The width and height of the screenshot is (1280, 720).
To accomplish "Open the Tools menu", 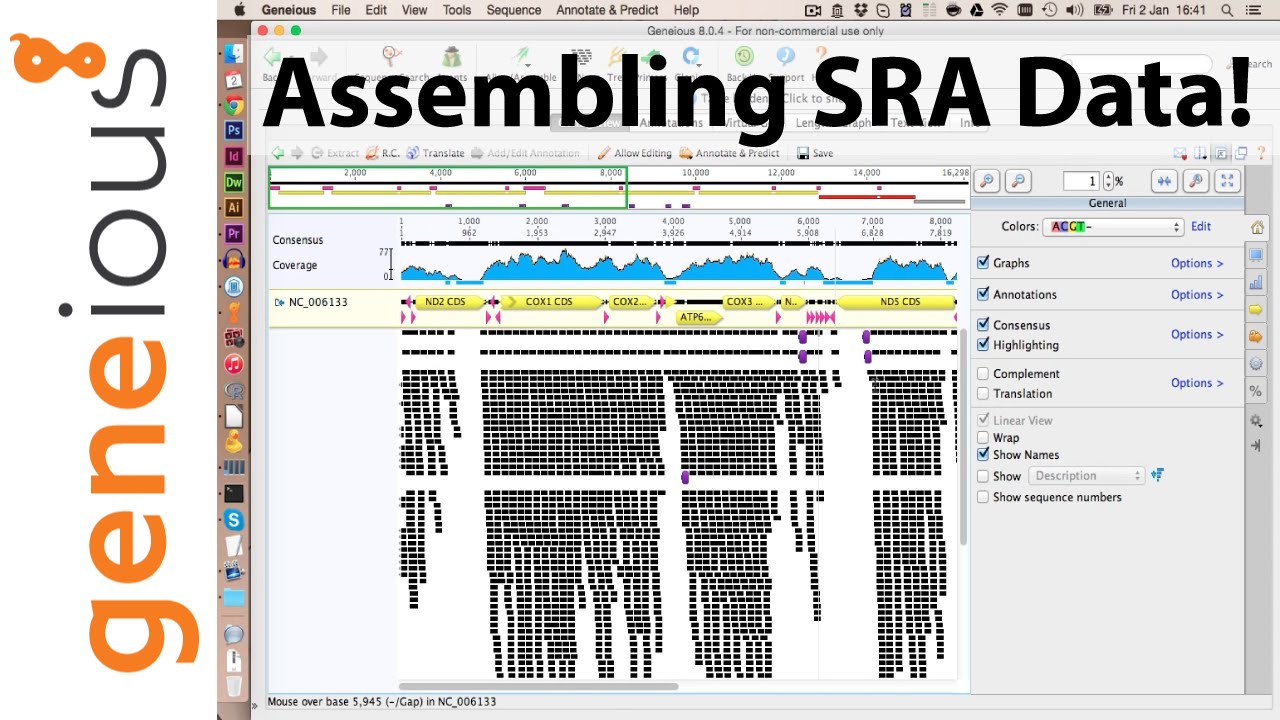I will (x=457, y=10).
